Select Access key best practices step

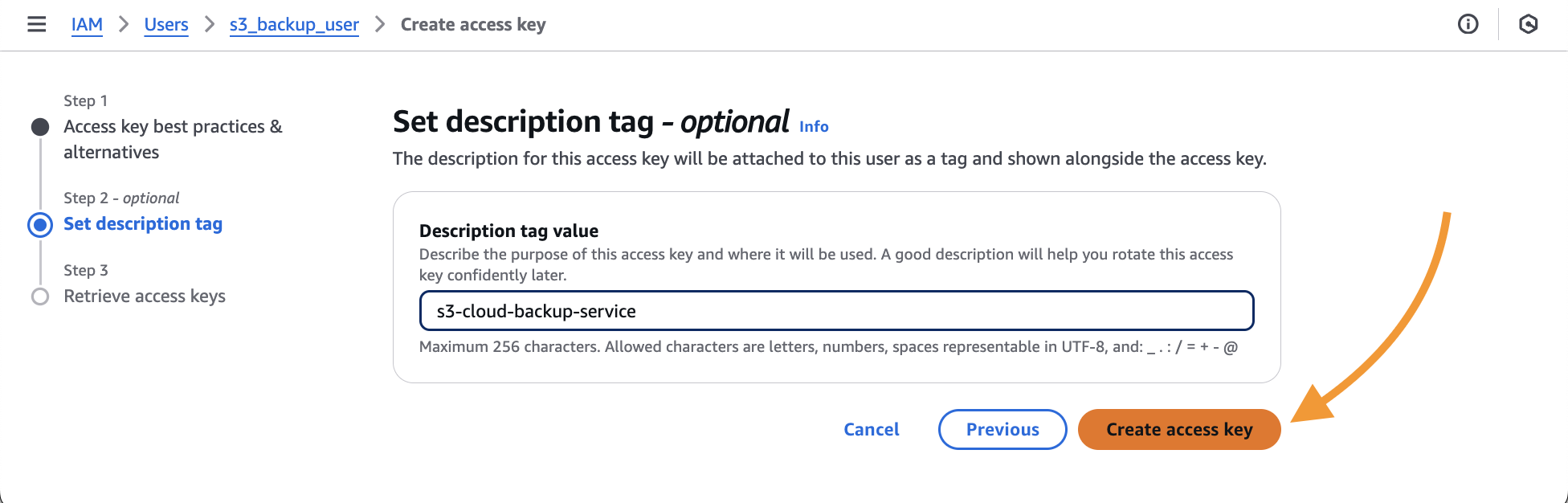click(173, 139)
